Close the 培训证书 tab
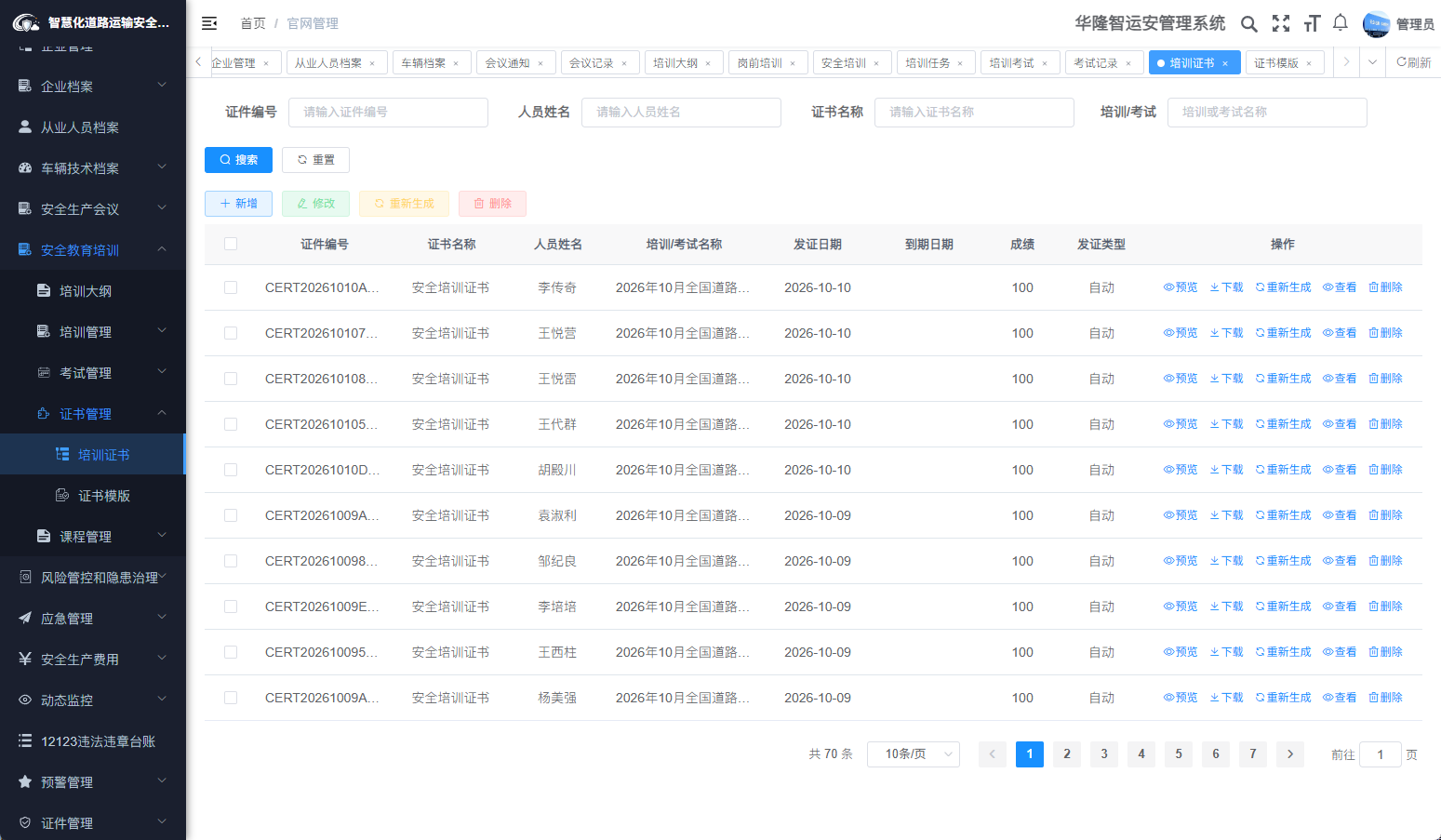The width and height of the screenshot is (1441, 840). pyautogui.click(x=1225, y=63)
